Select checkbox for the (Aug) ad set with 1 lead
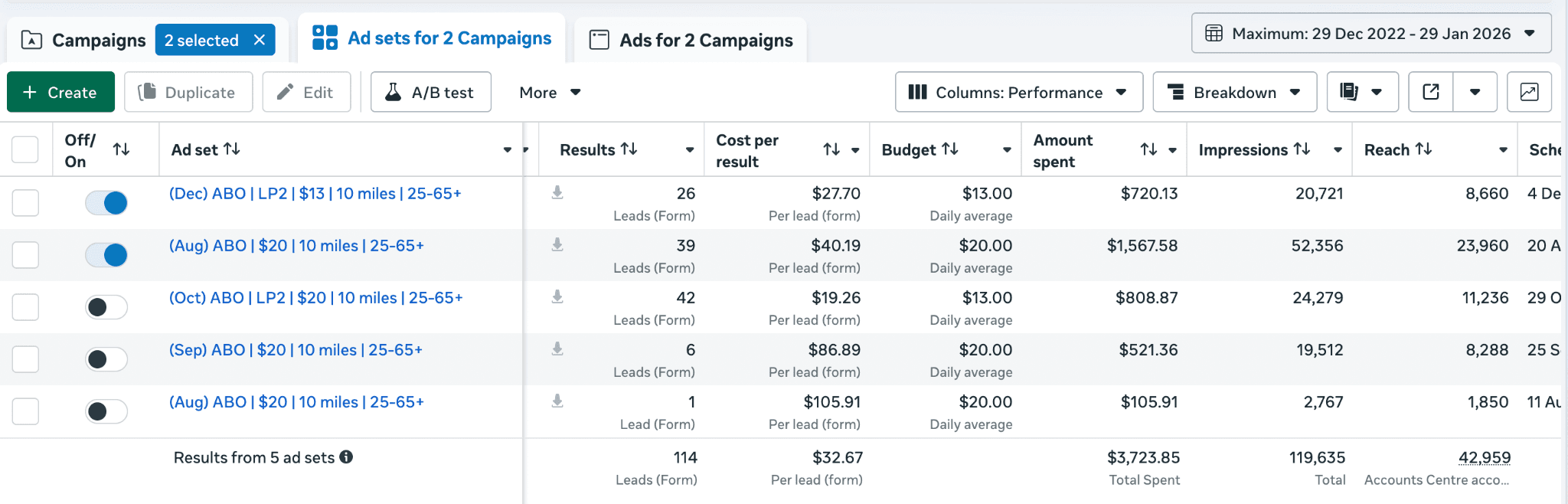 point(25,411)
